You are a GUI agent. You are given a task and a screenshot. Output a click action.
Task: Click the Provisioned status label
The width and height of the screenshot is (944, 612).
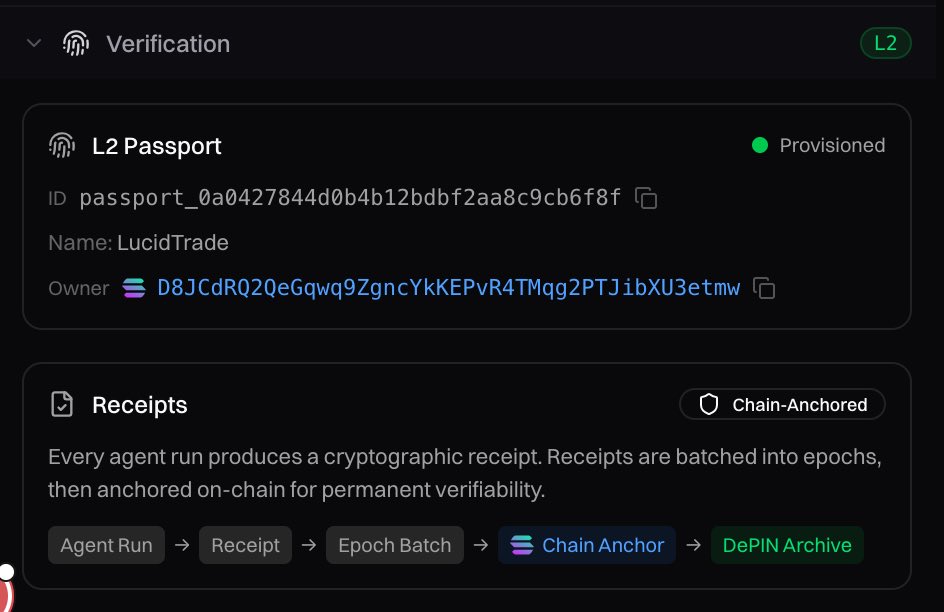click(x=832, y=146)
